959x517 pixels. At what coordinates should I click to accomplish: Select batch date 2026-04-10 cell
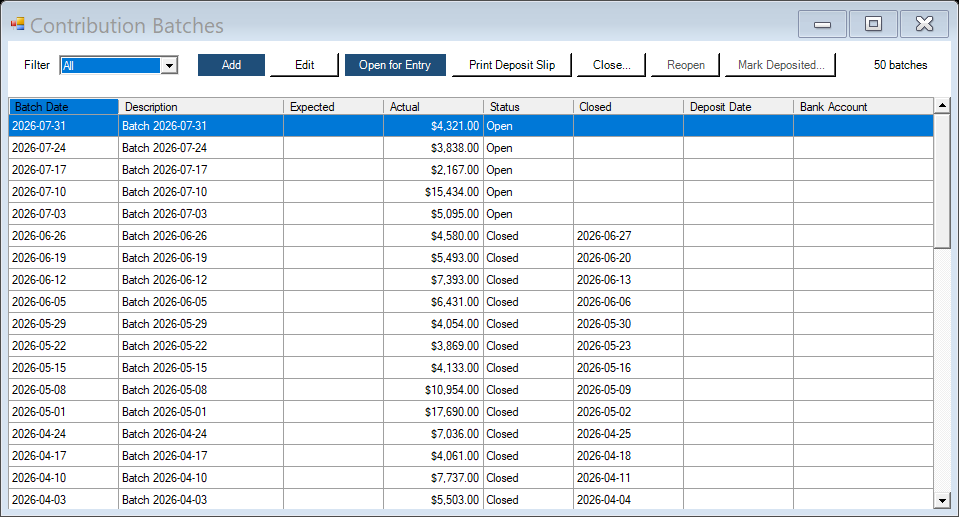64,478
